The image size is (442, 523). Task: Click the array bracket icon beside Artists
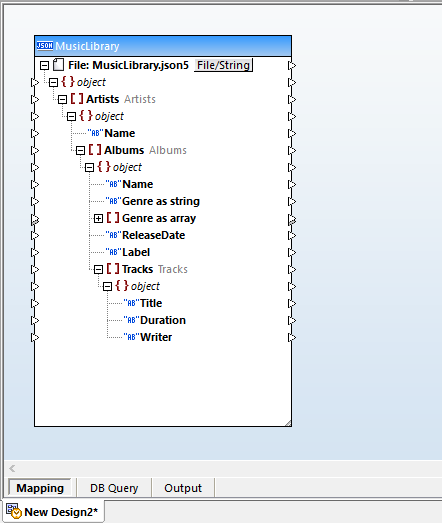point(77,99)
